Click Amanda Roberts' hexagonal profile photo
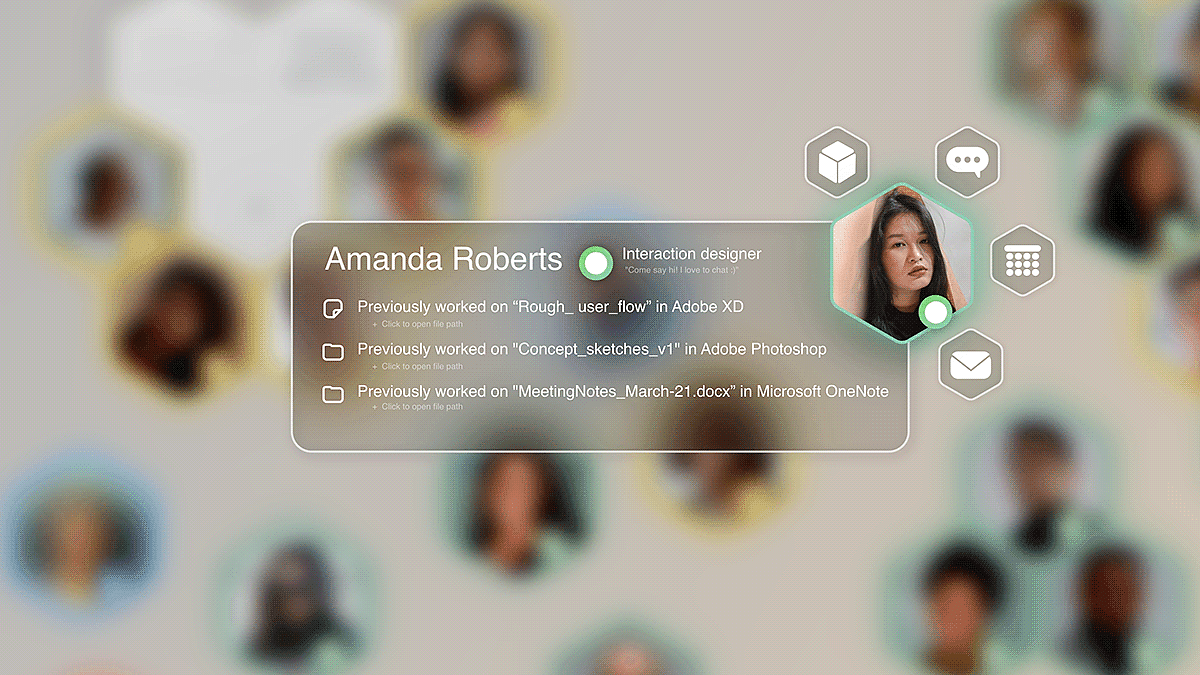This screenshot has height=675, width=1200. 900,263
